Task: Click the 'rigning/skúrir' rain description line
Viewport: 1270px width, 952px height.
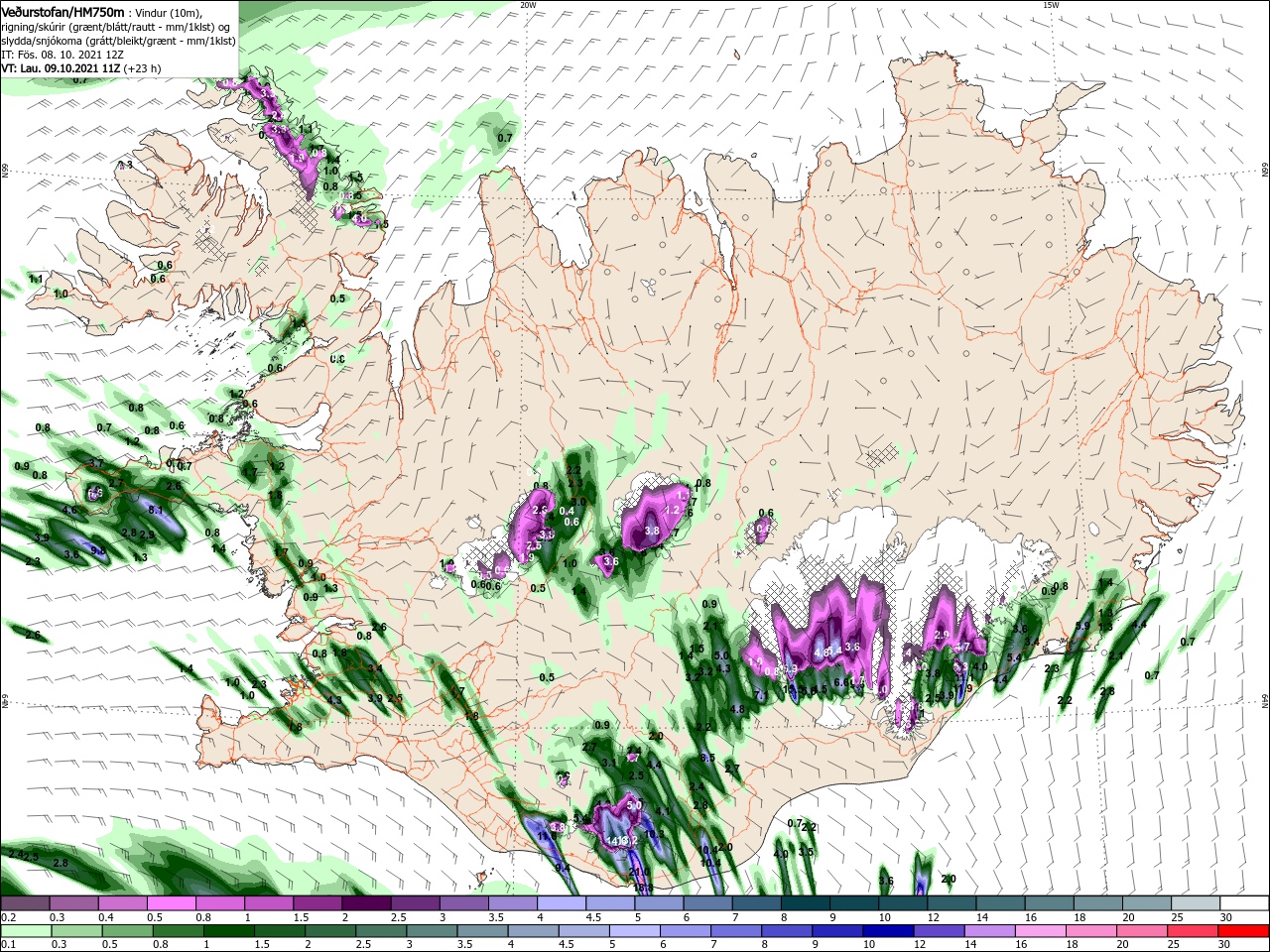Action: pos(115,26)
